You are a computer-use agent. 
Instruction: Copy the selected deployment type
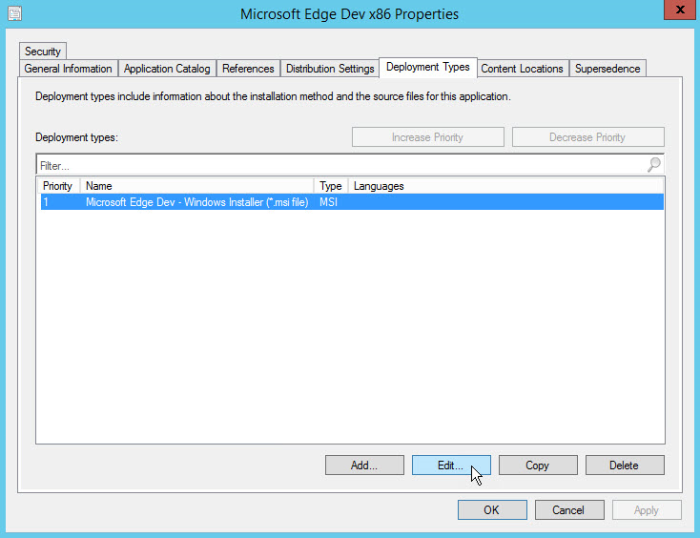point(538,465)
